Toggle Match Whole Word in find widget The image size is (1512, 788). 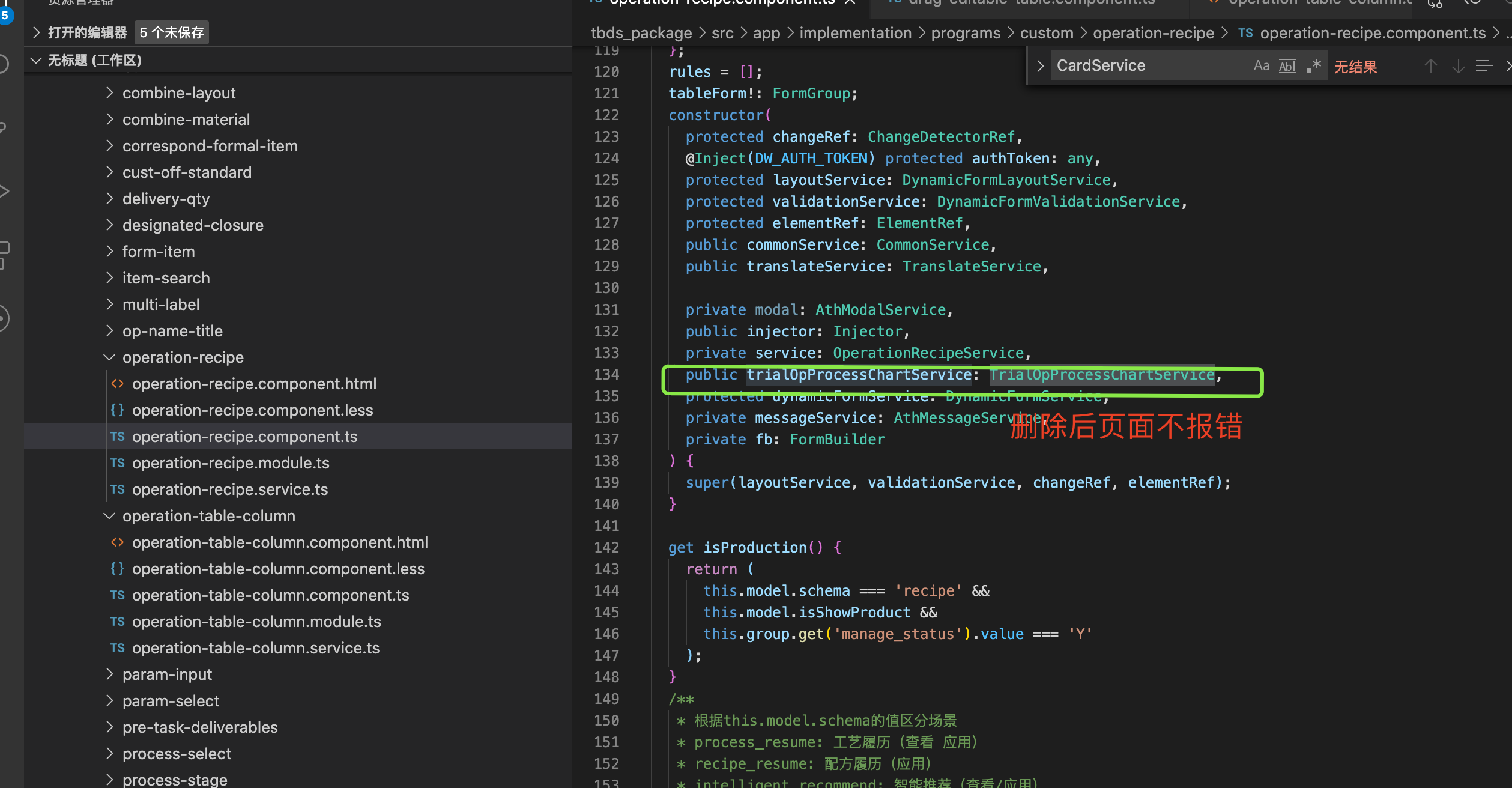(x=1287, y=66)
